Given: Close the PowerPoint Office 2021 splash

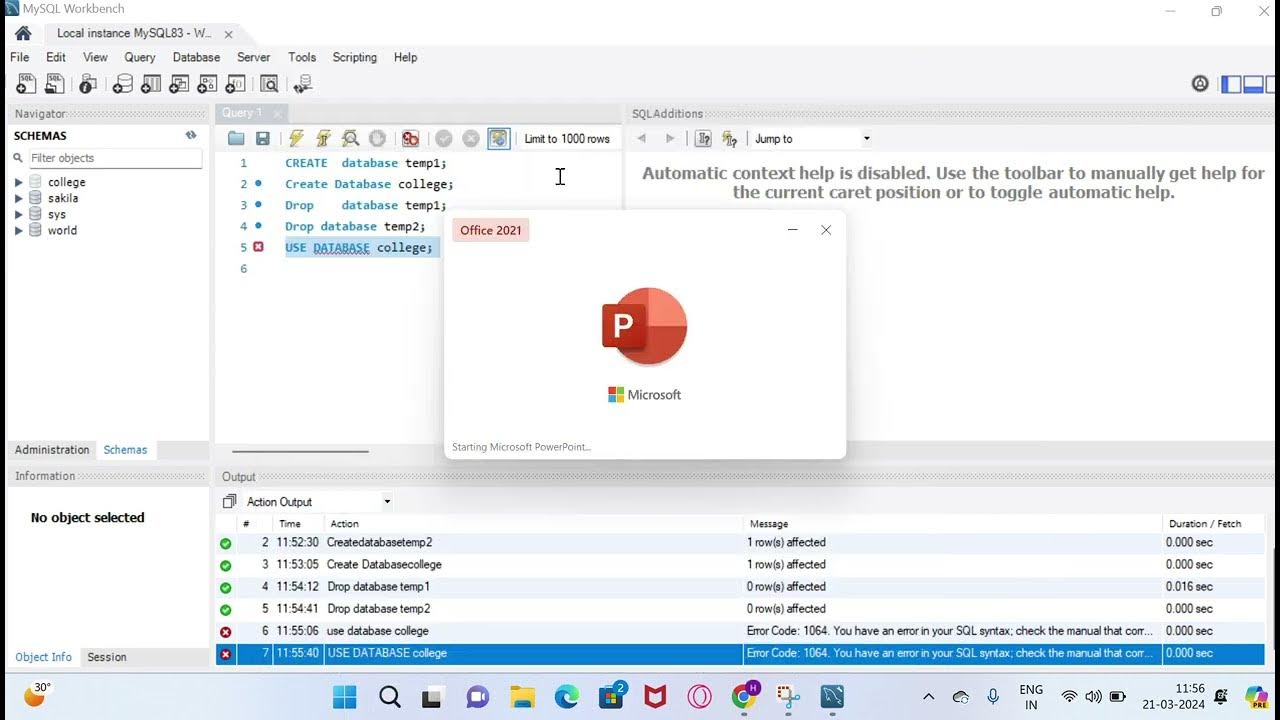Looking at the screenshot, I should click(x=826, y=230).
